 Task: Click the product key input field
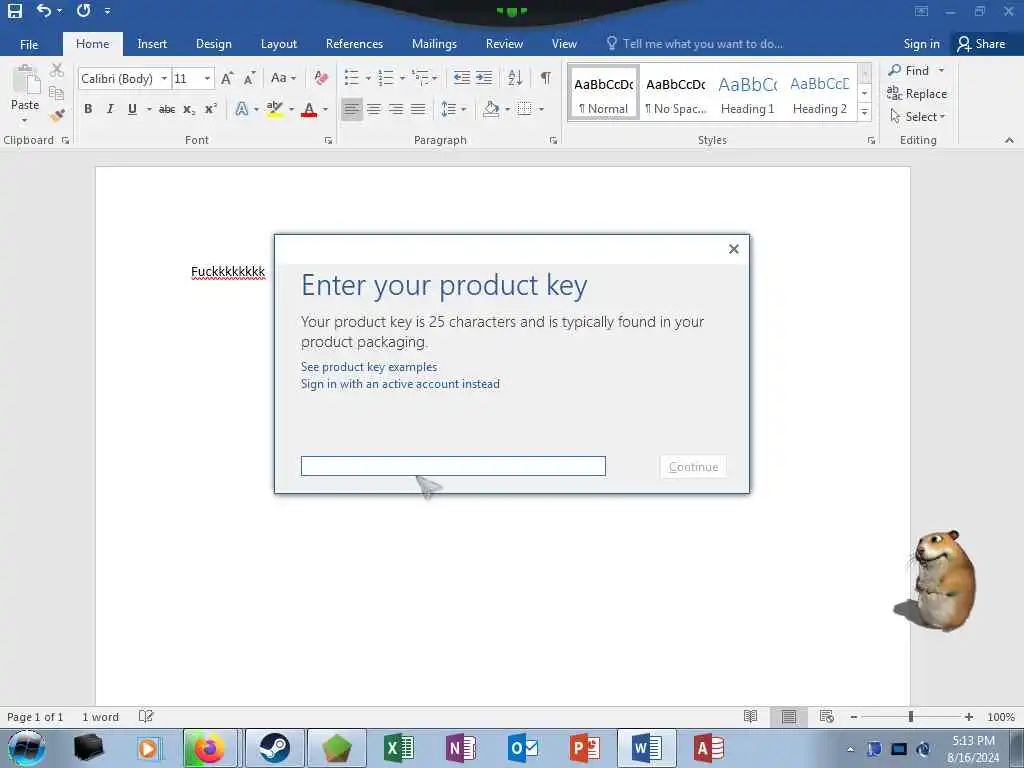point(453,466)
